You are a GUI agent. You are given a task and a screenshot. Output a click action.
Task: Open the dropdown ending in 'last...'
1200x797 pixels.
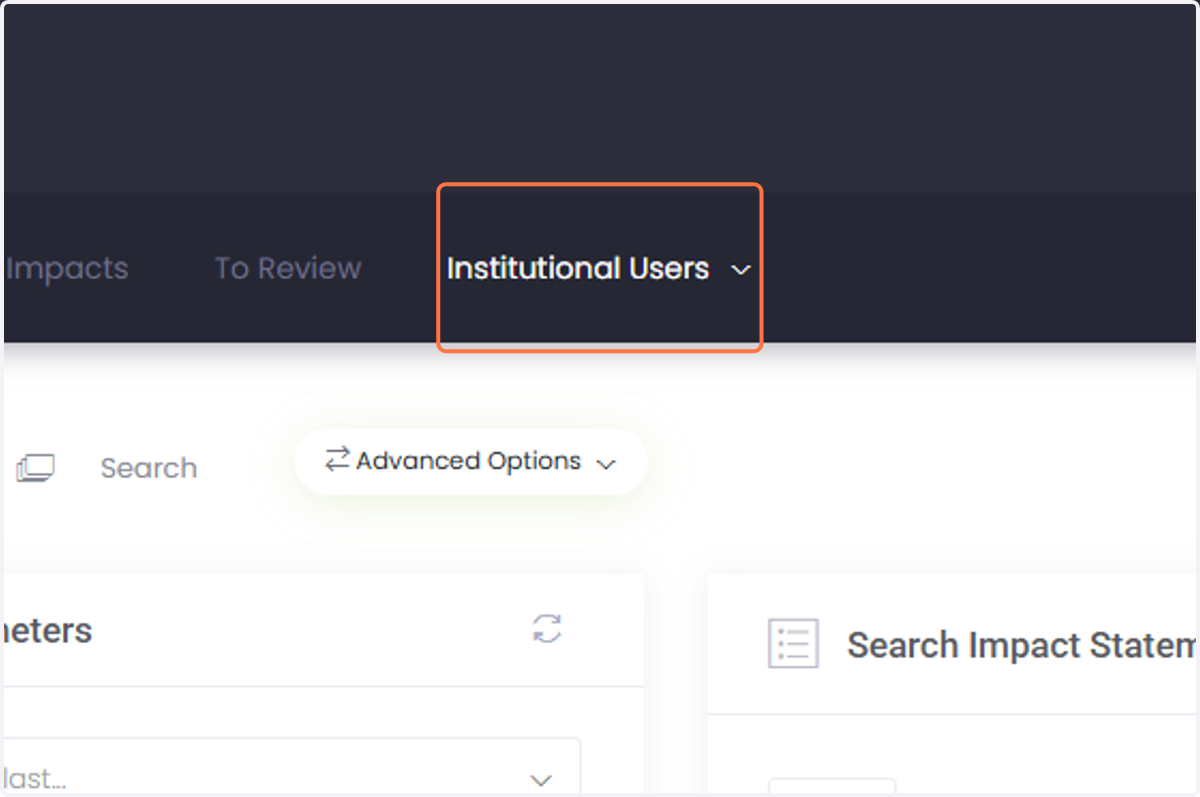(292, 767)
